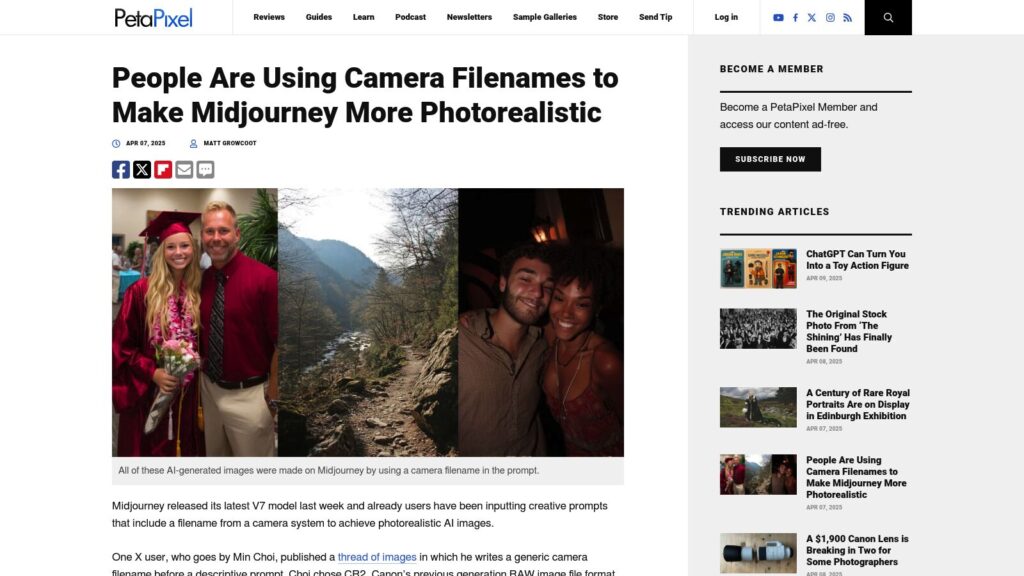Open 'ChatGPT Can Turn You Into a Toy Action Figure'

coord(857,260)
